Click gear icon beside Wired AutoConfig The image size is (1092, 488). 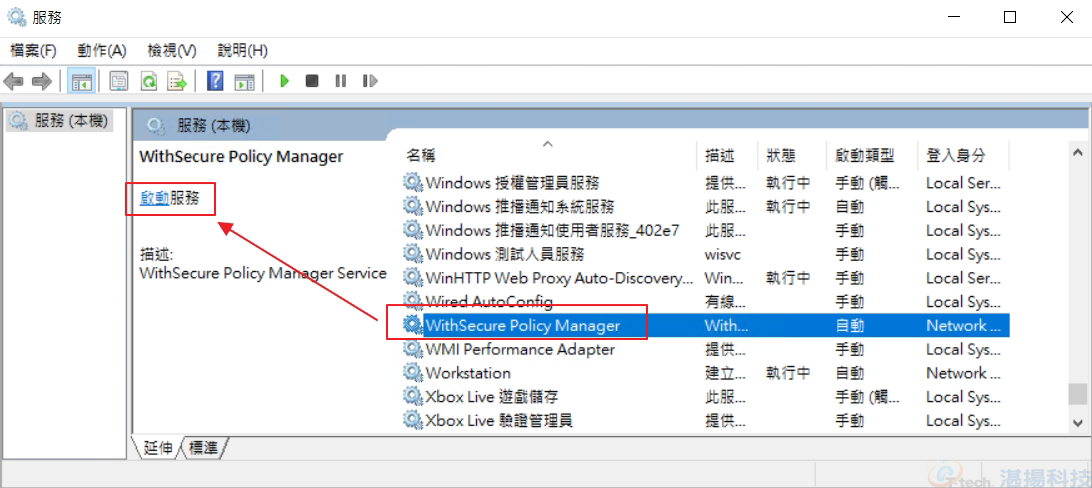pyautogui.click(x=413, y=301)
